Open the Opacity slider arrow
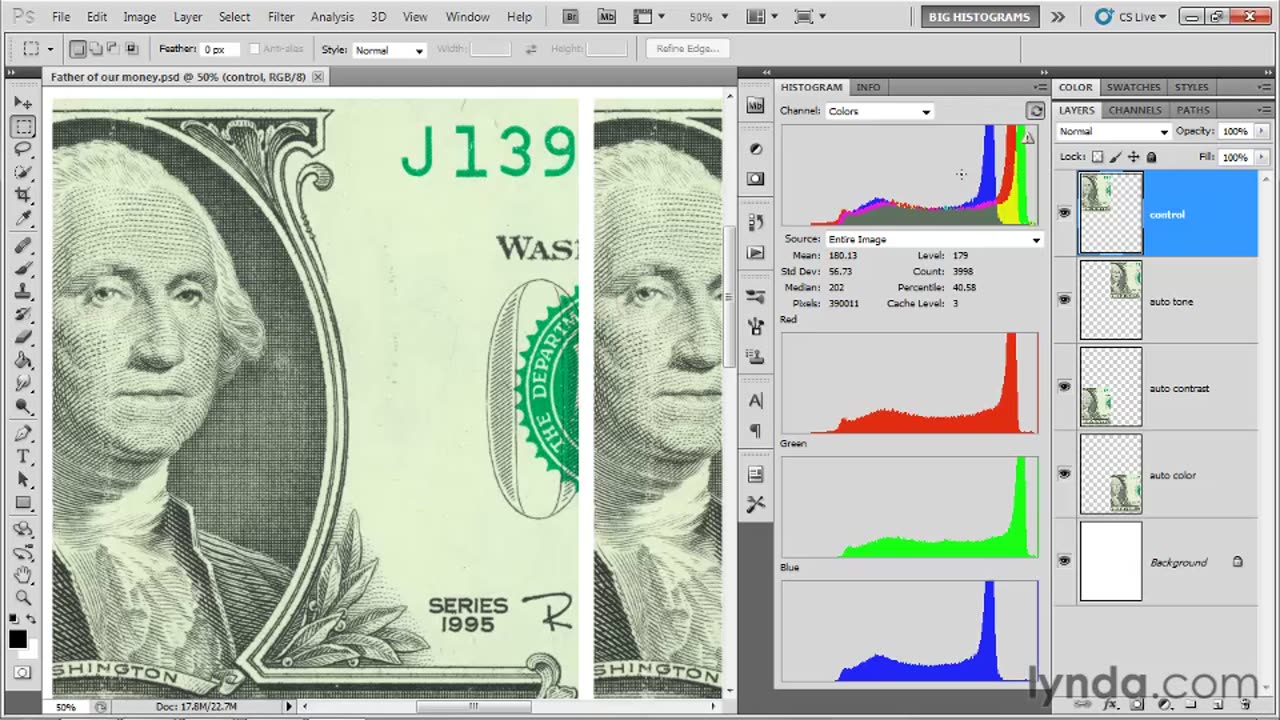 coord(1260,131)
